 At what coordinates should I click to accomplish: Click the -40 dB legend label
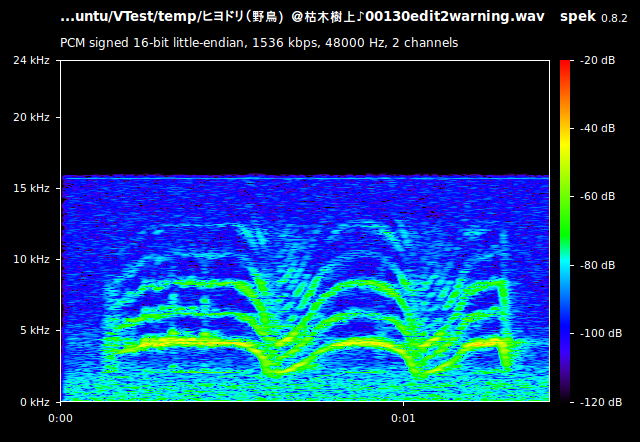(x=598, y=129)
